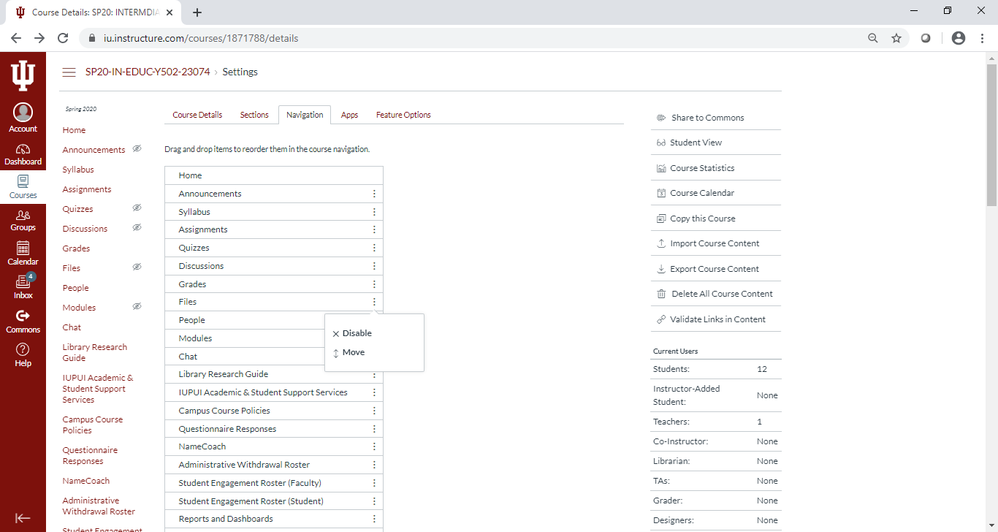This screenshot has height=532, width=998.
Task: Switch to the Feature Options tab
Action: [x=403, y=115]
